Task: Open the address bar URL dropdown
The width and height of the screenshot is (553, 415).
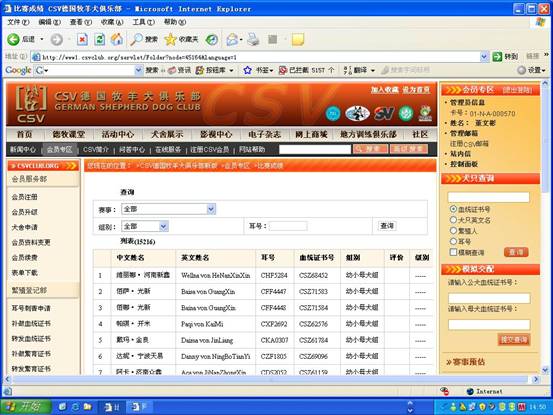Action: click(484, 56)
